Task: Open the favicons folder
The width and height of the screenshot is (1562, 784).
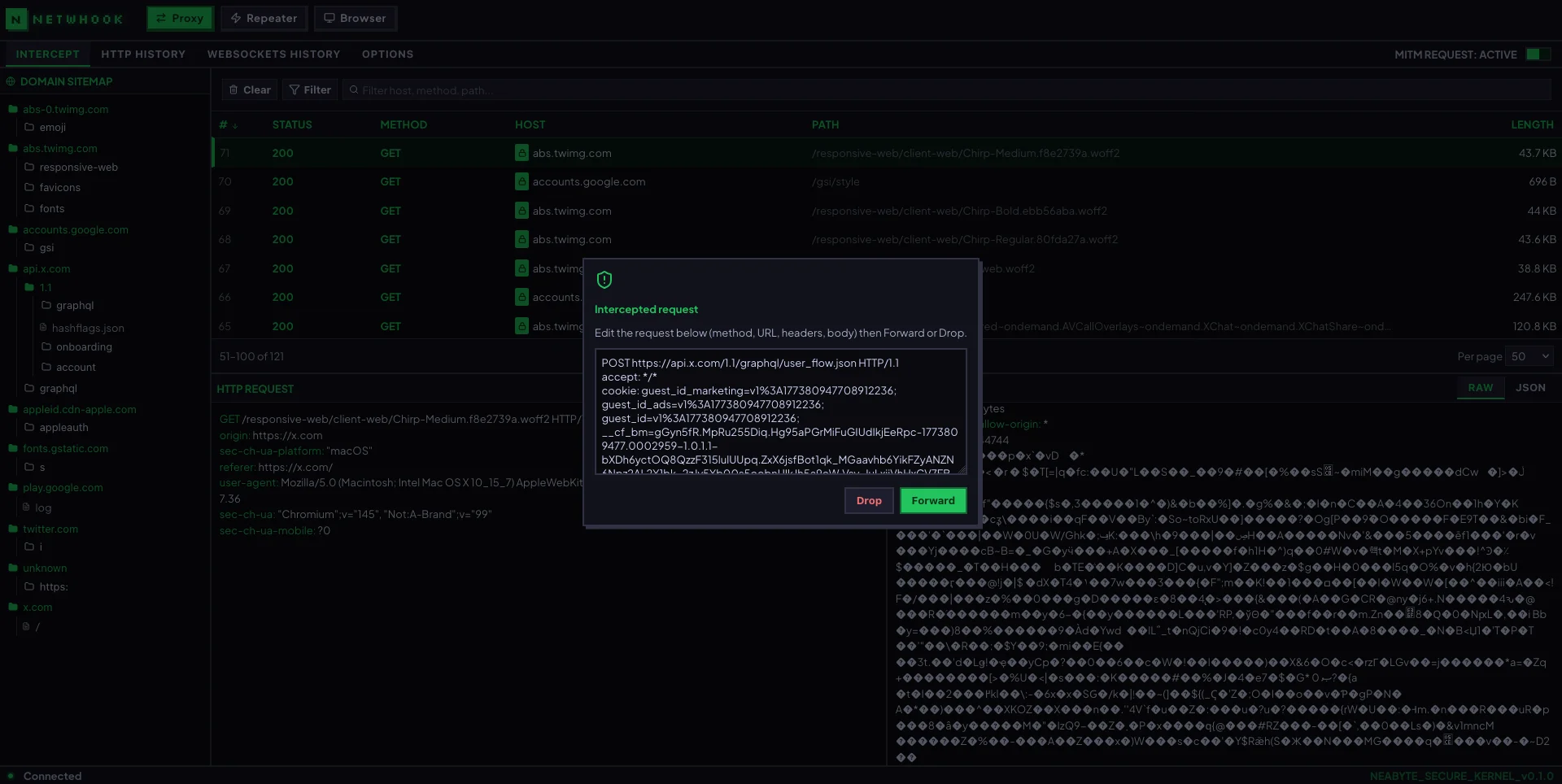Action: click(52, 187)
